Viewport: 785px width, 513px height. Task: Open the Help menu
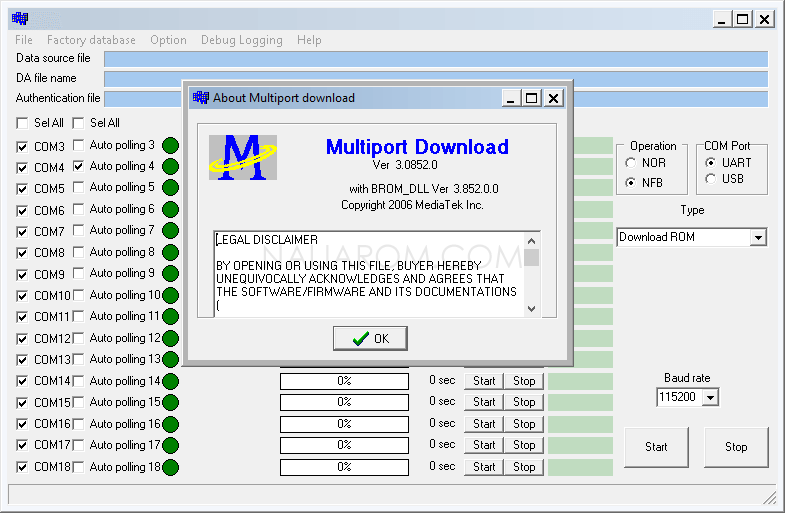(x=309, y=40)
